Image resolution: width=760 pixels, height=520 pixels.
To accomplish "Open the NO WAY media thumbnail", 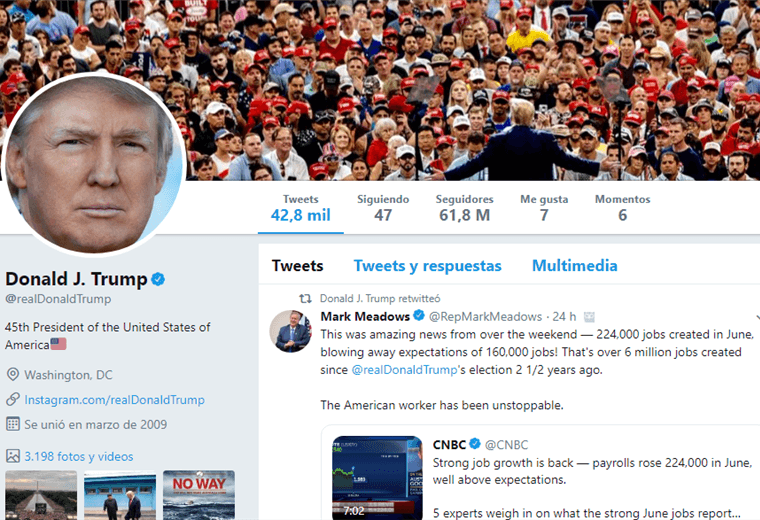I will tap(199, 495).
